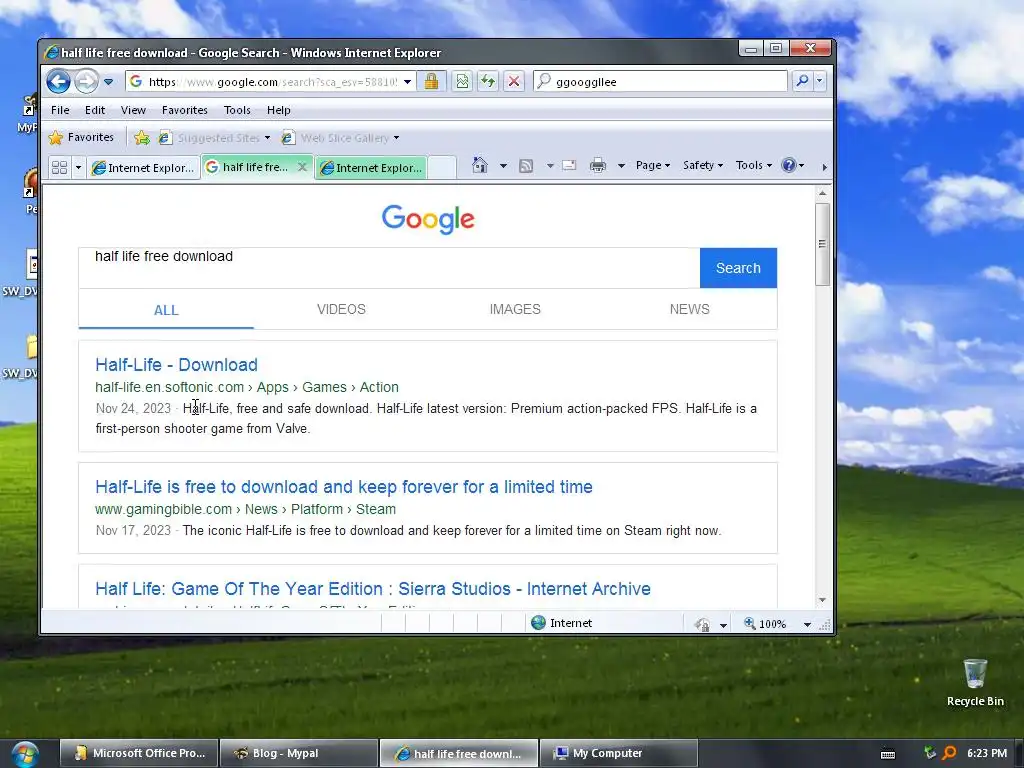1024x768 pixels.
Task: Open the command bar Tools dropdown
Action: 754,165
